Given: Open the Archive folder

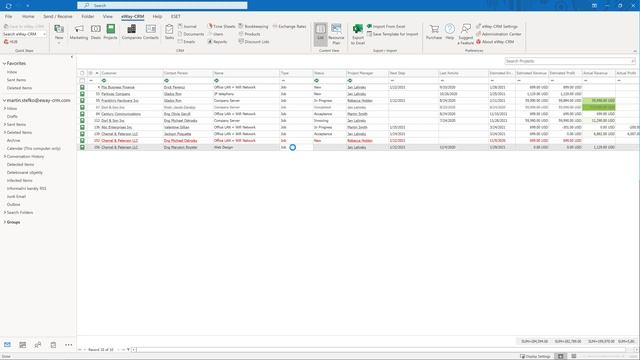Looking at the screenshot, I should [x=13, y=140].
